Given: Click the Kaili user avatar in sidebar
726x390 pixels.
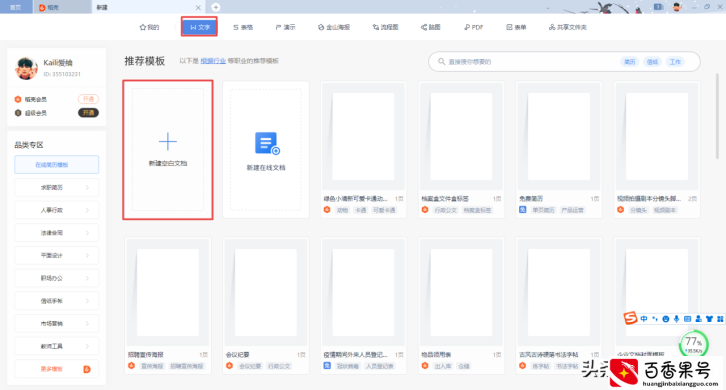Looking at the screenshot, I should pyautogui.click(x=26, y=68).
